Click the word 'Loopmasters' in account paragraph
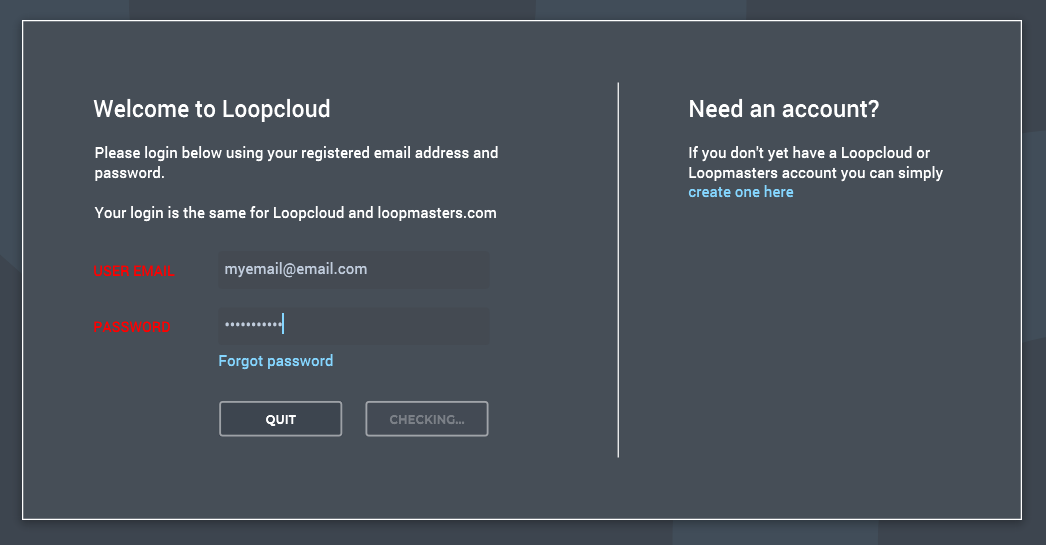1046x545 pixels. coord(733,173)
